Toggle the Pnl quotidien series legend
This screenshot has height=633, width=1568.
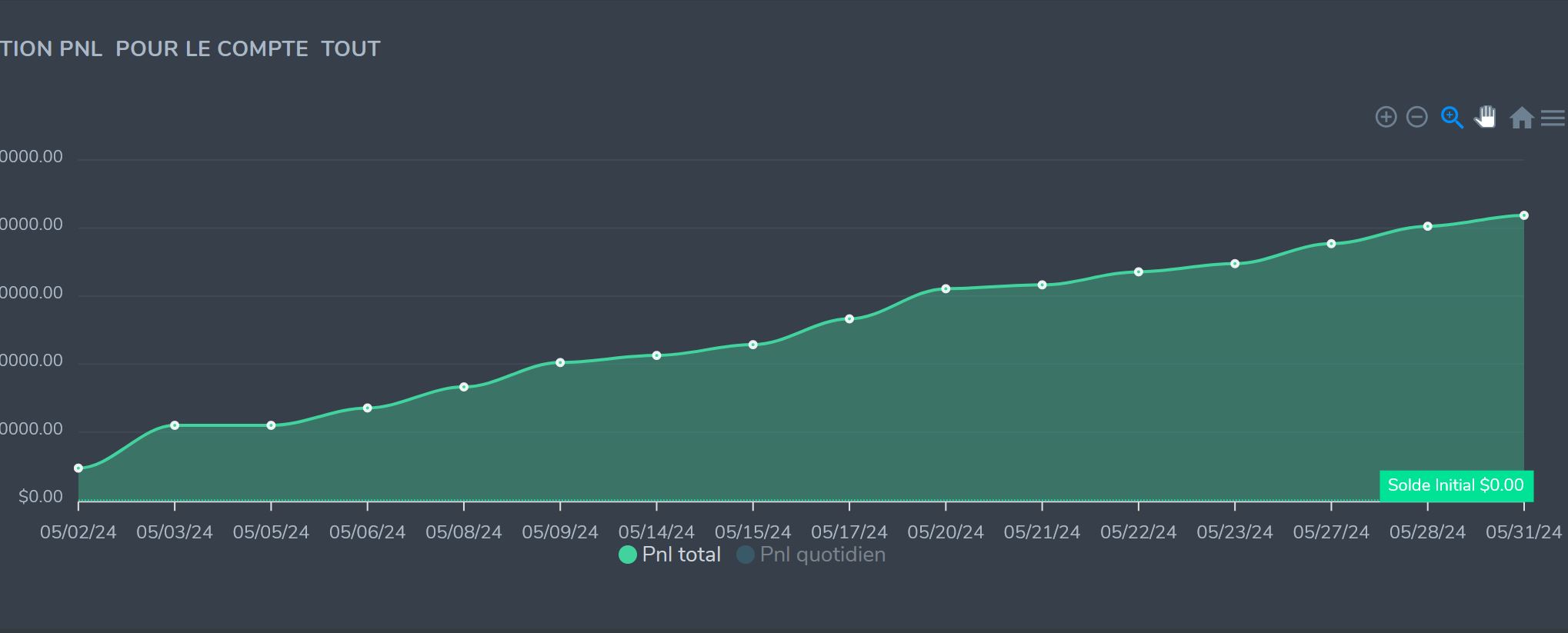pos(822,555)
